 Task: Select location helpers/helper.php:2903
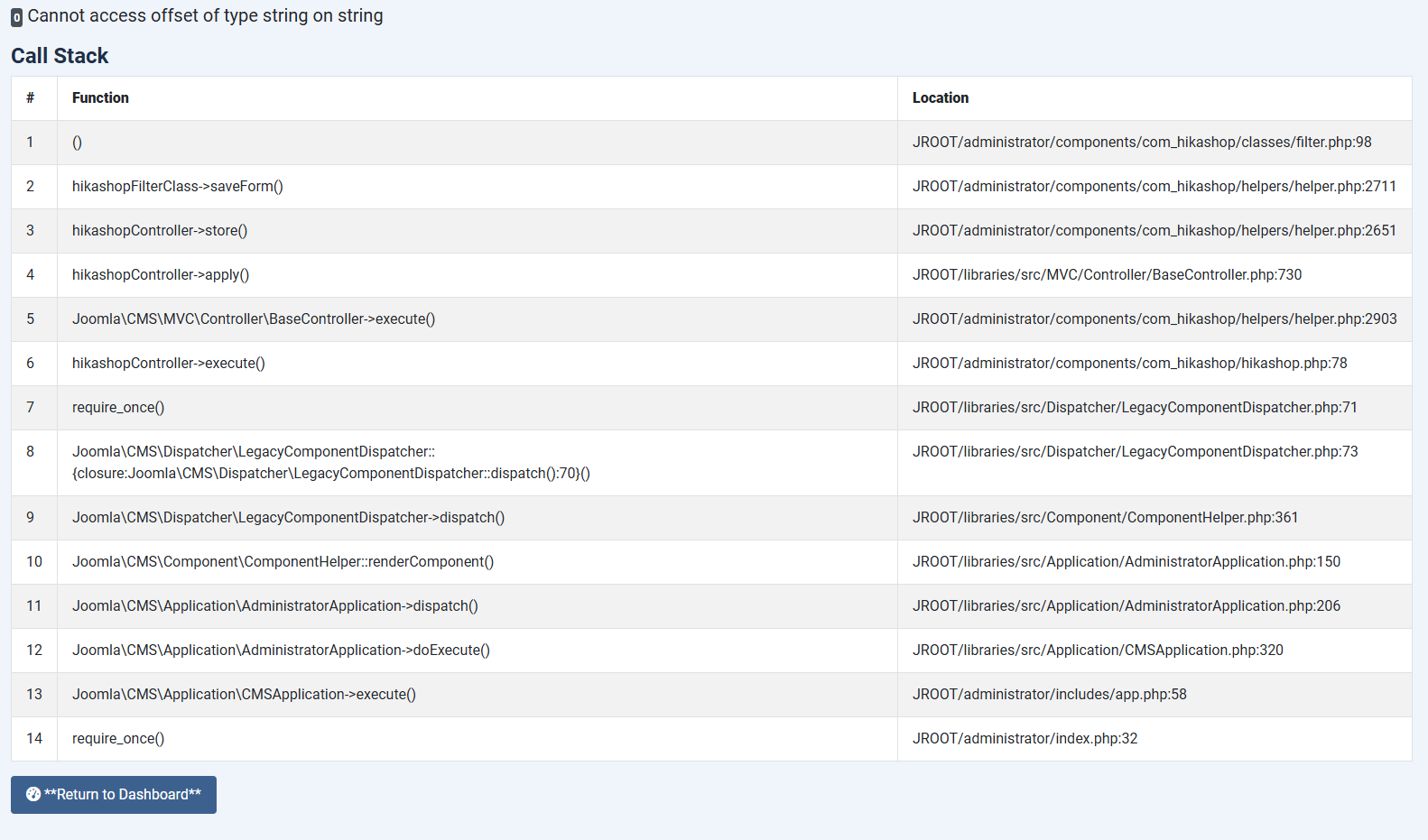coord(1154,319)
